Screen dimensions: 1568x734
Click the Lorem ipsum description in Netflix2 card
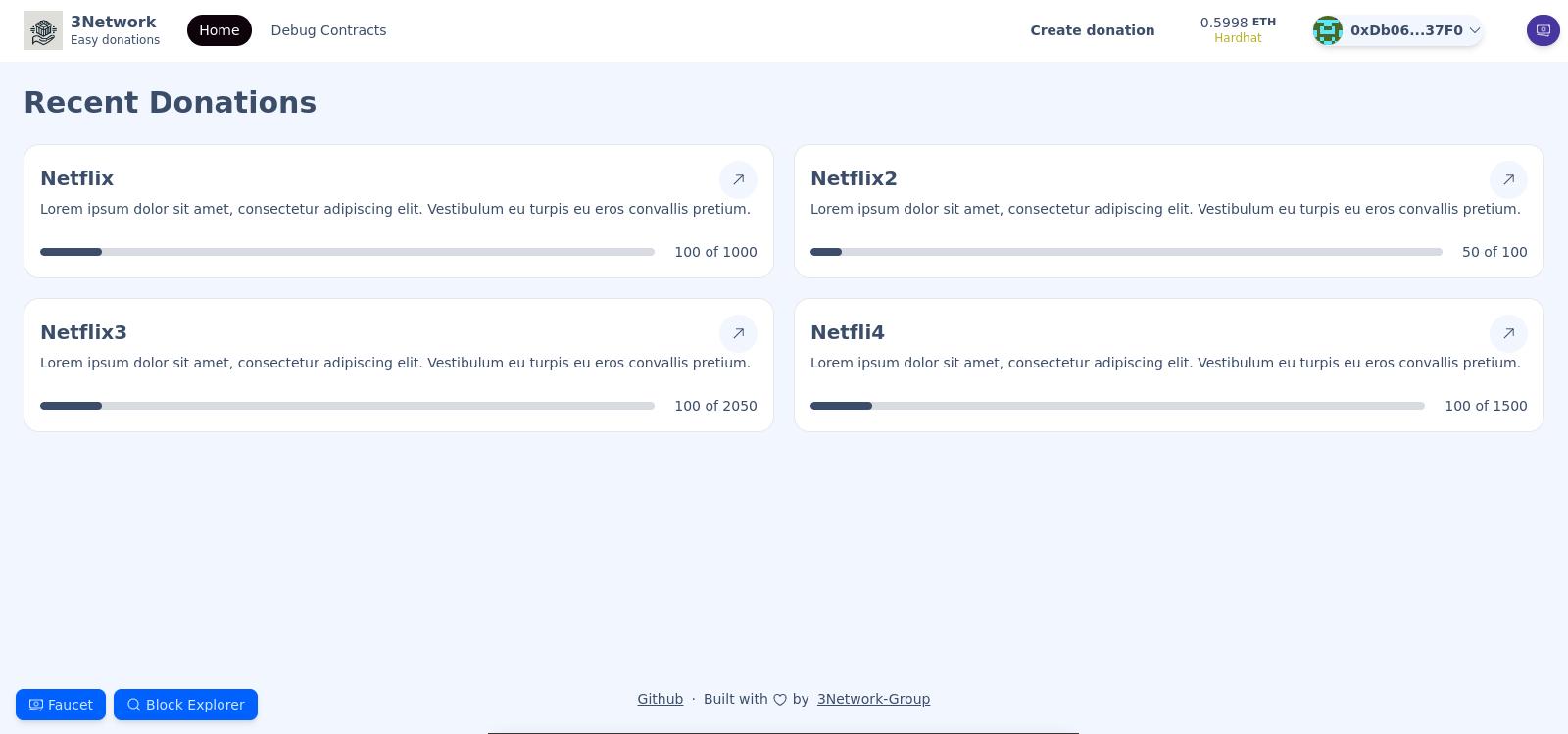click(1165, 209)
